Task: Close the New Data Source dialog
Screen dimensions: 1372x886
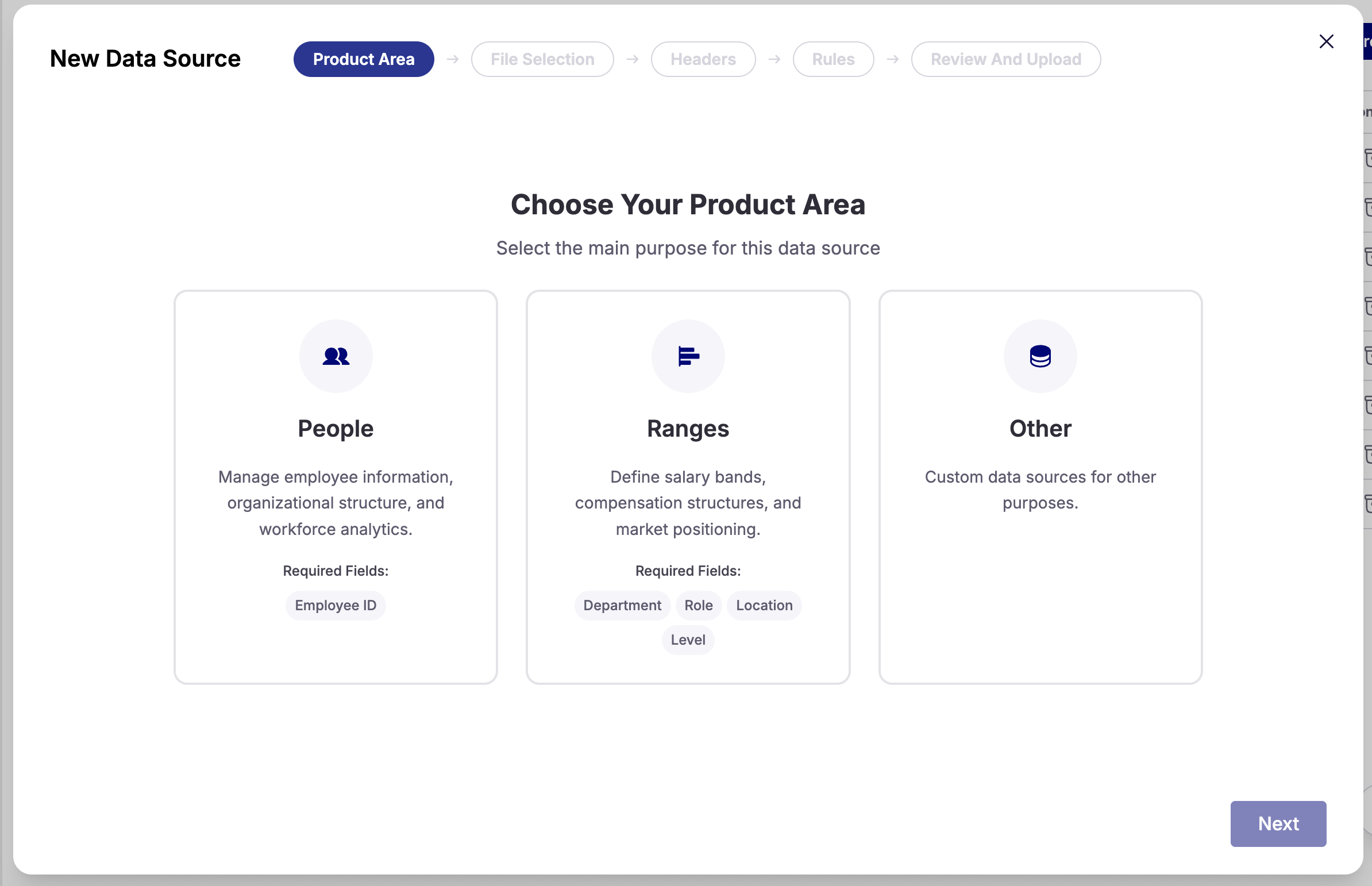Action: [x=1326, y=41]
